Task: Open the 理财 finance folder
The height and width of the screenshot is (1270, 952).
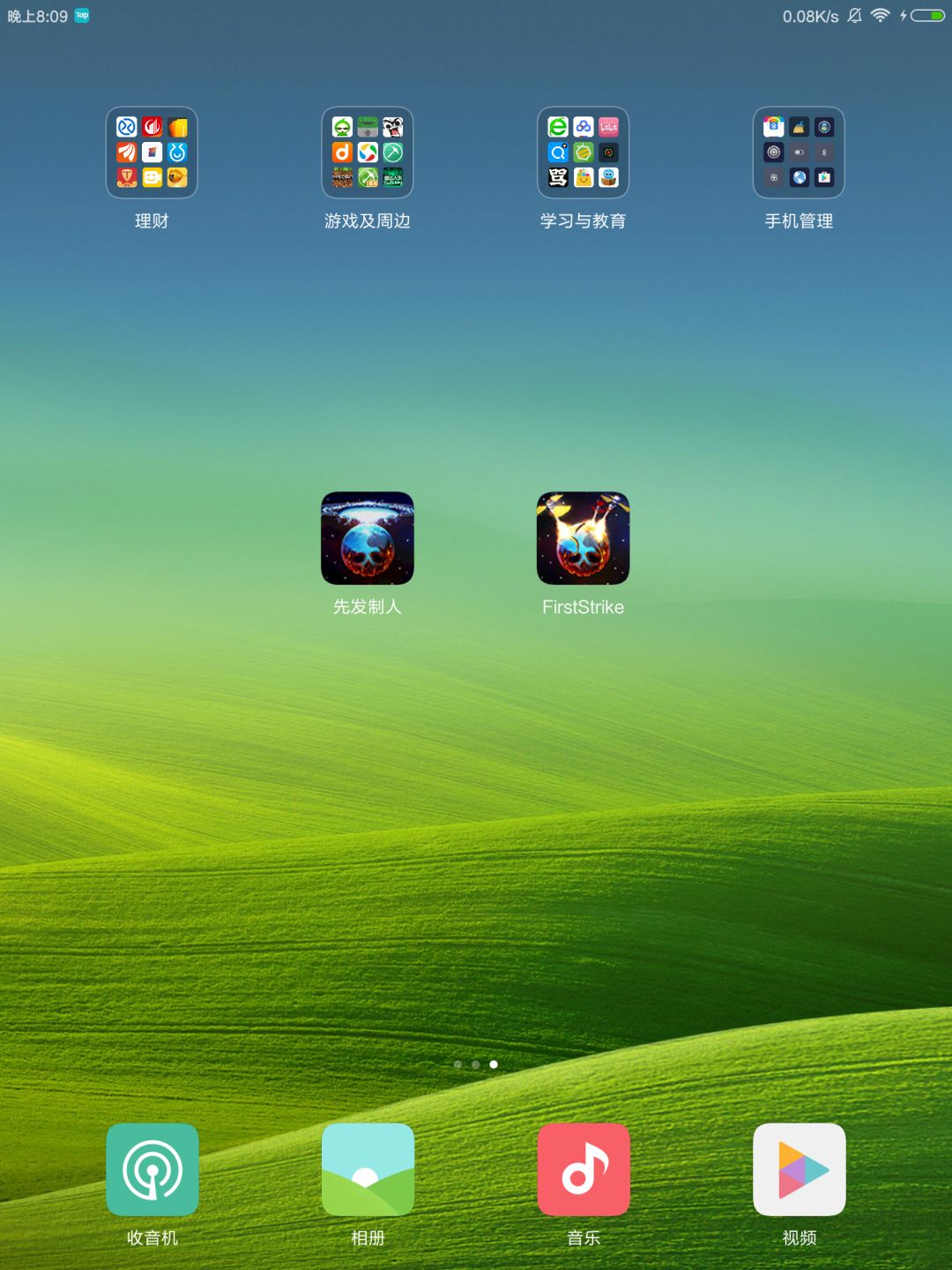Action: pyautogui.click(x=152, y=153)
